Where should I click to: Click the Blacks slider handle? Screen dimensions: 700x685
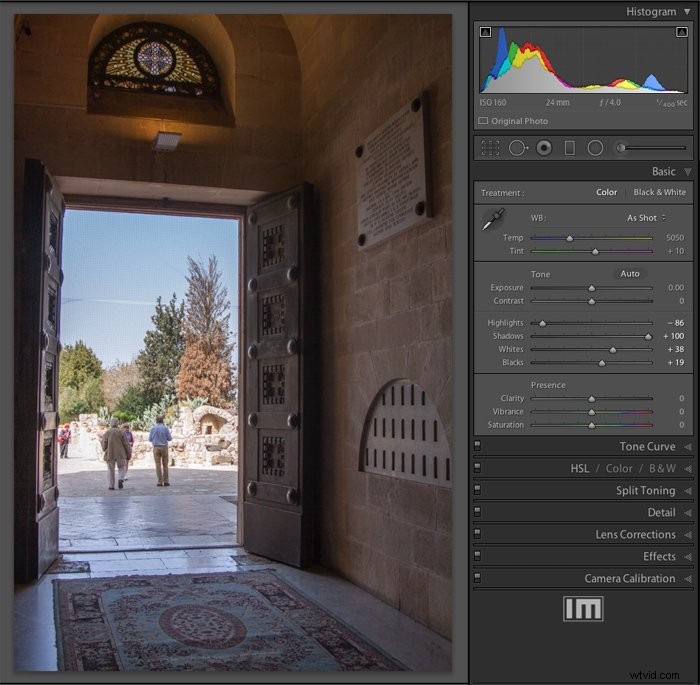(602, 363)
